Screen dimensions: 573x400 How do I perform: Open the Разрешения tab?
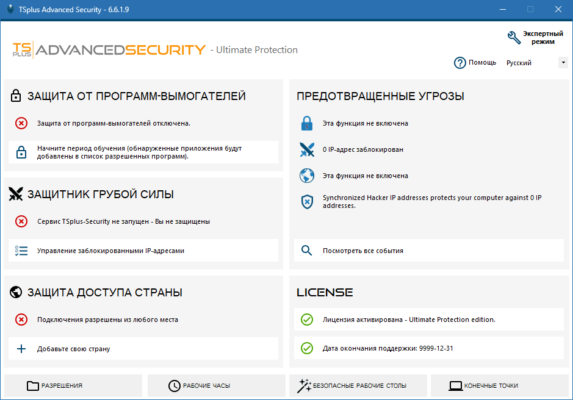(73, 385)
